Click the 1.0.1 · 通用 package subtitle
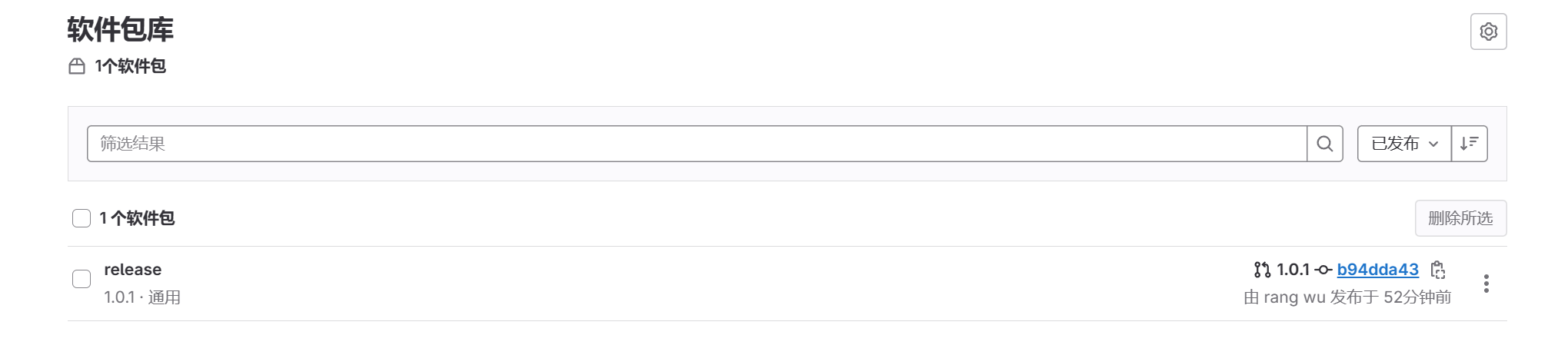 click(142, 297)
